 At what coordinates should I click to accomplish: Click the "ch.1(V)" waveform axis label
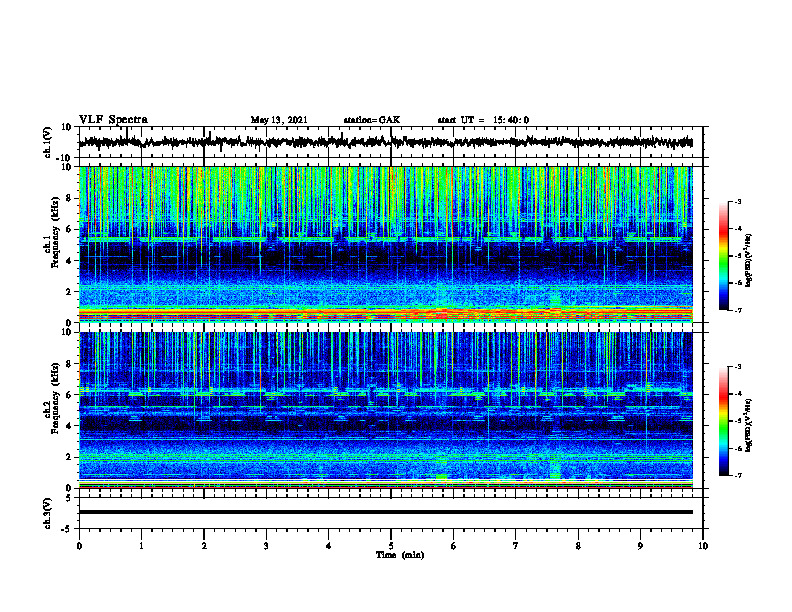[48, 142]
